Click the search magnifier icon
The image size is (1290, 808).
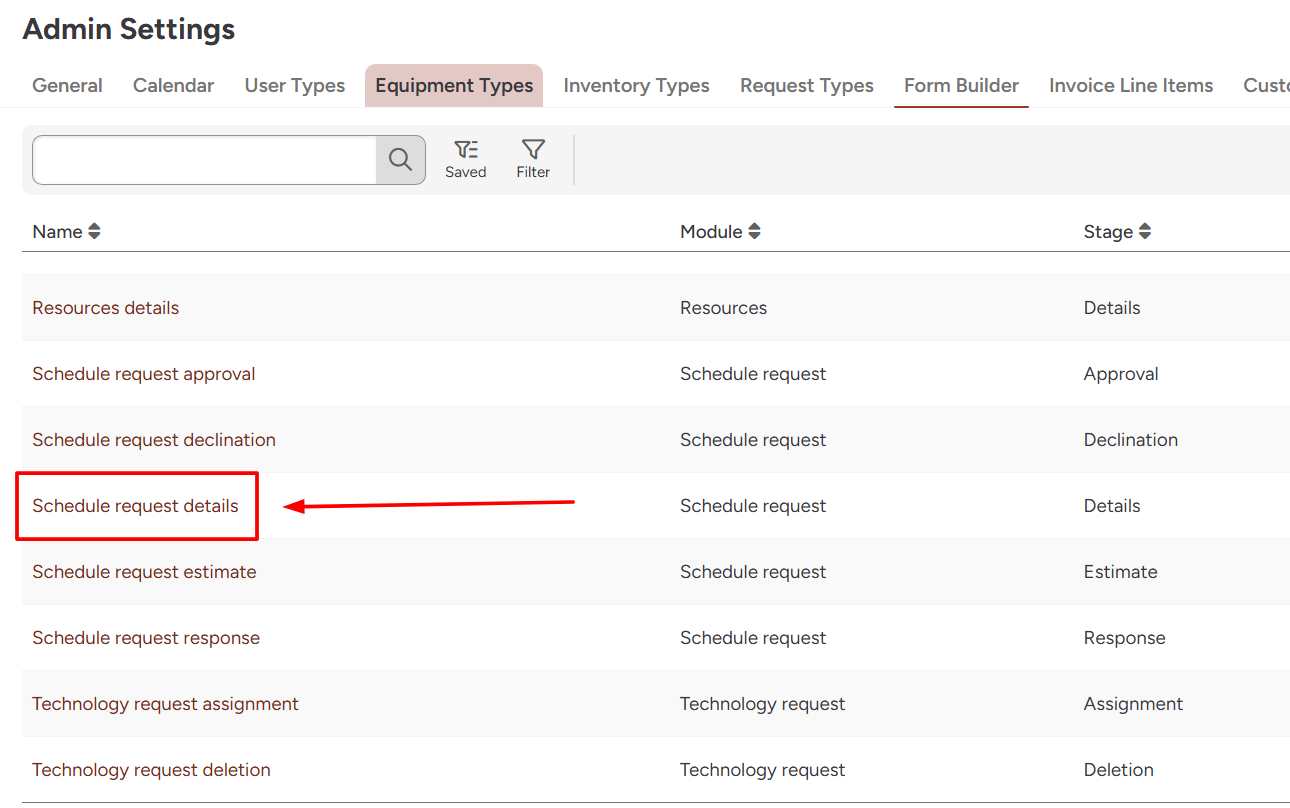(400, 160)
